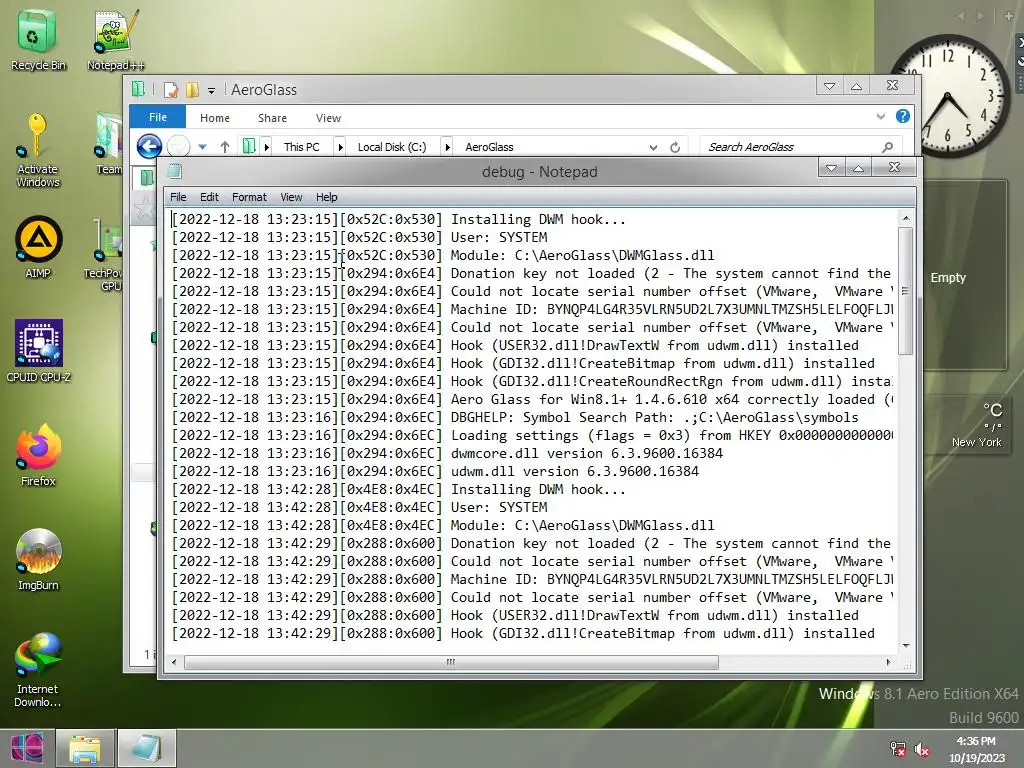Expand the Customize Quick Access Toolbar dropdown
Image resolution: width=1024 pixels, height=768 pixels.
point(212,91)
